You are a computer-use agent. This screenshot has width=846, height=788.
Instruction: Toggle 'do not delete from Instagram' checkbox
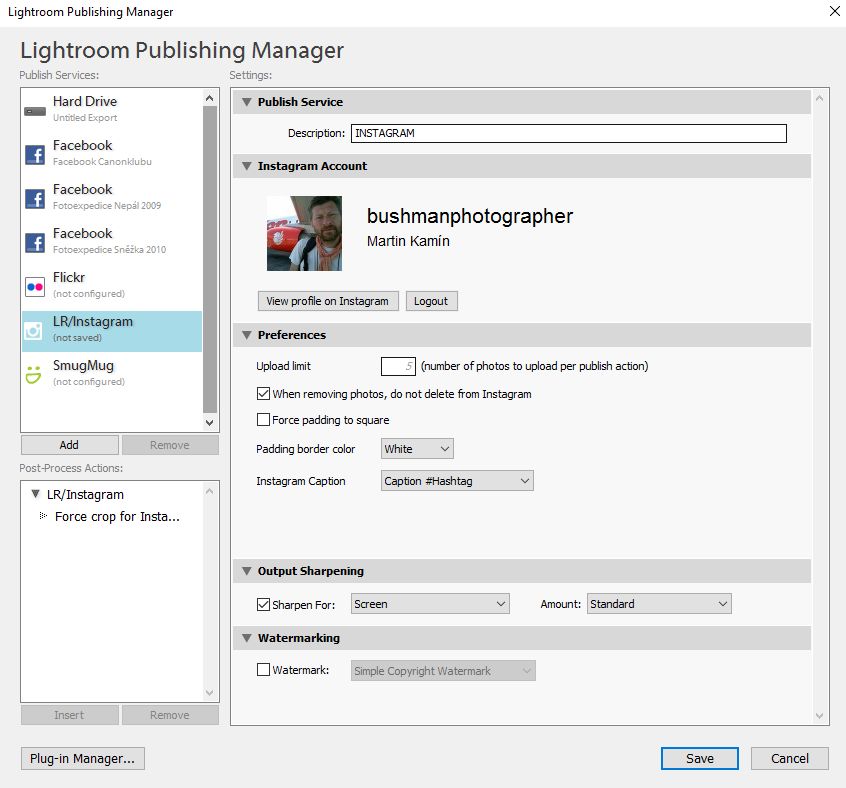(x=263, y=394)
